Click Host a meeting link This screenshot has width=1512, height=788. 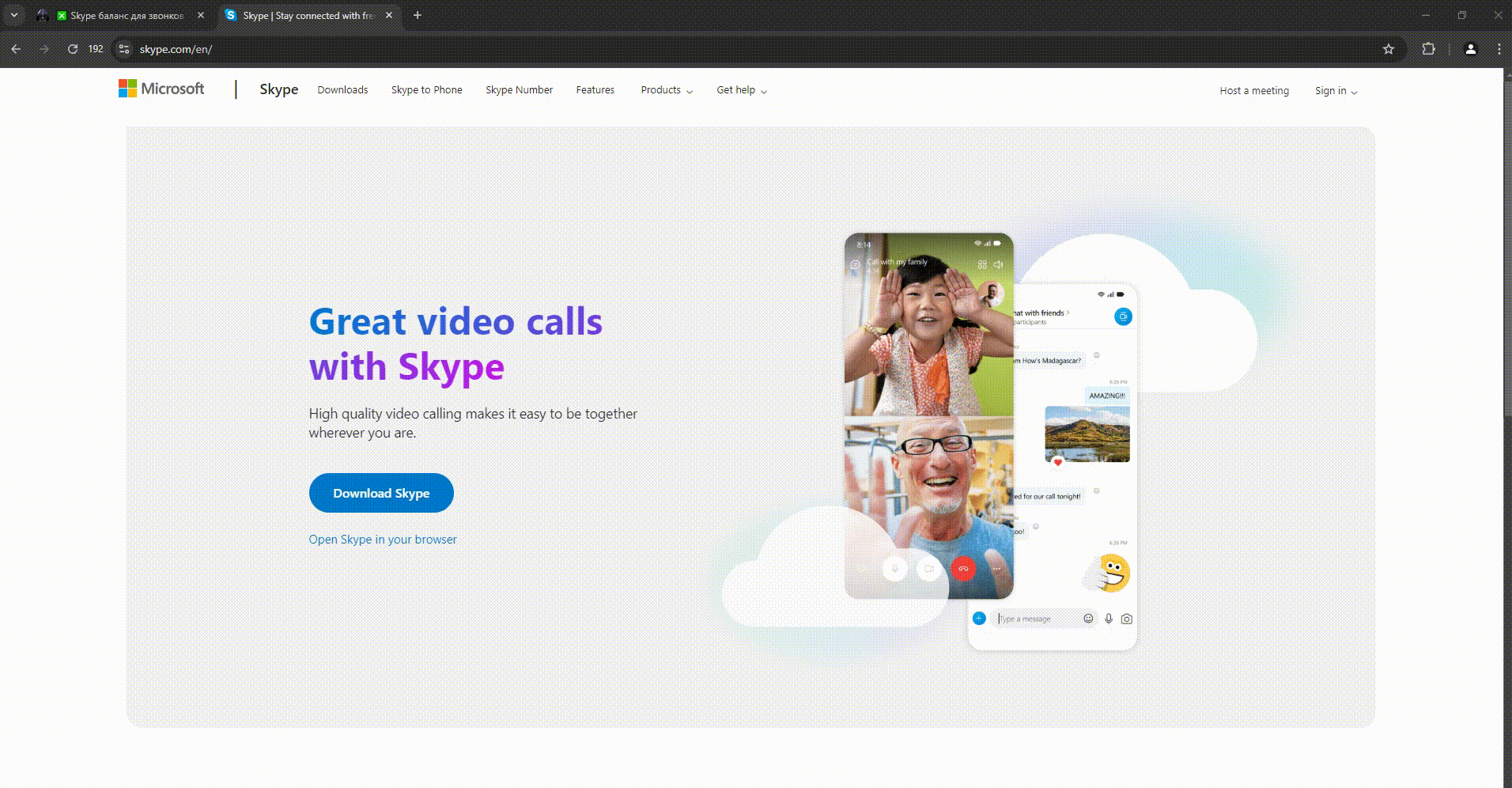point(1254,91)
